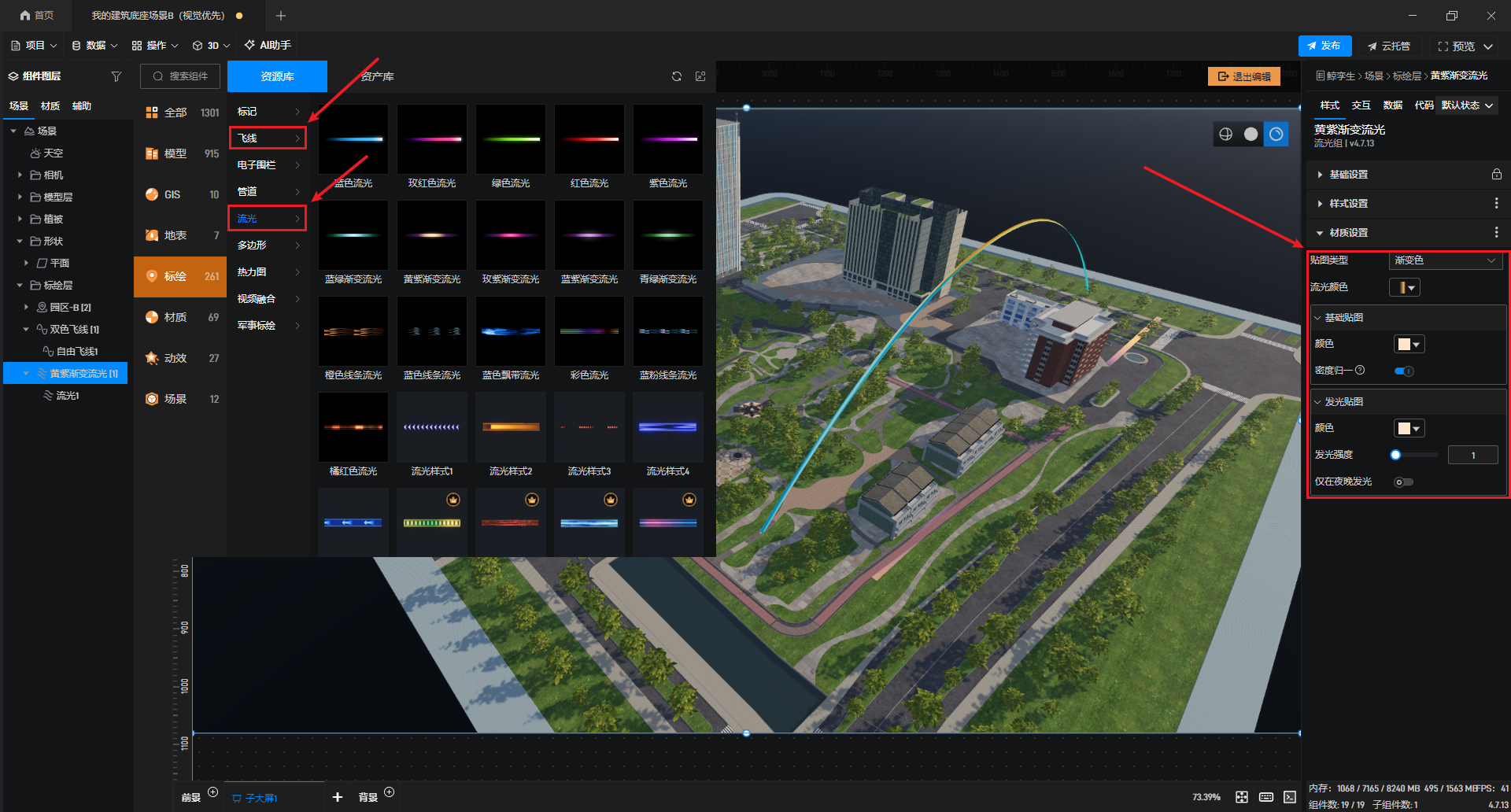Open the 操作 menu
1511x812 pixels.
tap(155, 46)
